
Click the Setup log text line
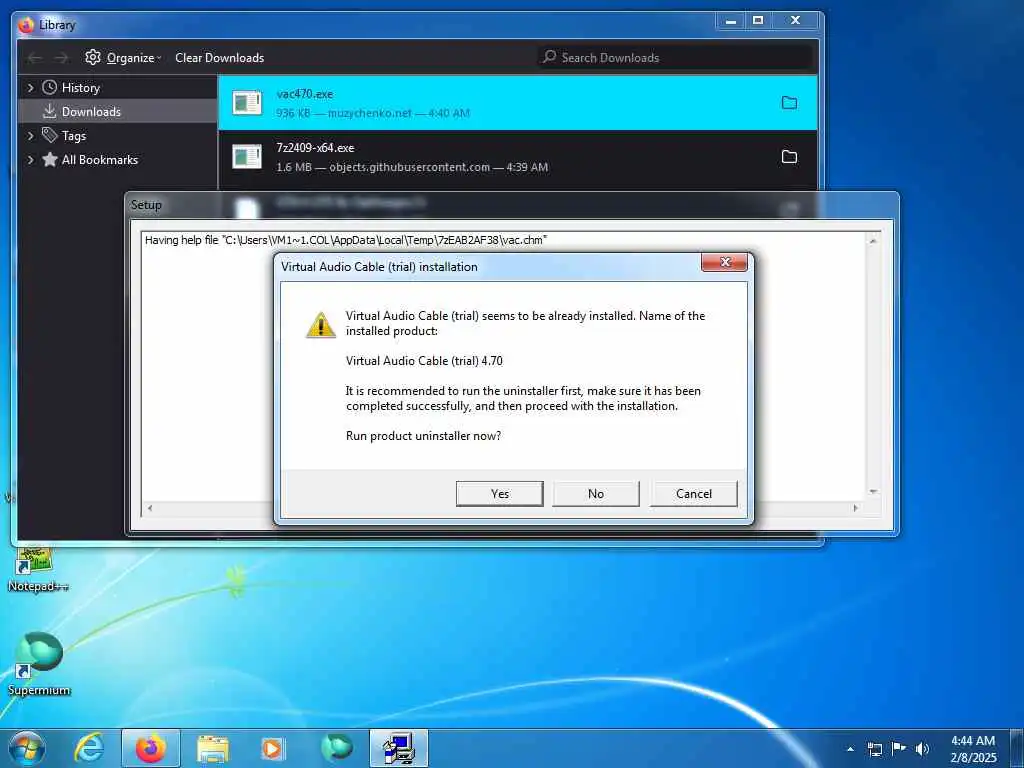(x=346, y=240)
